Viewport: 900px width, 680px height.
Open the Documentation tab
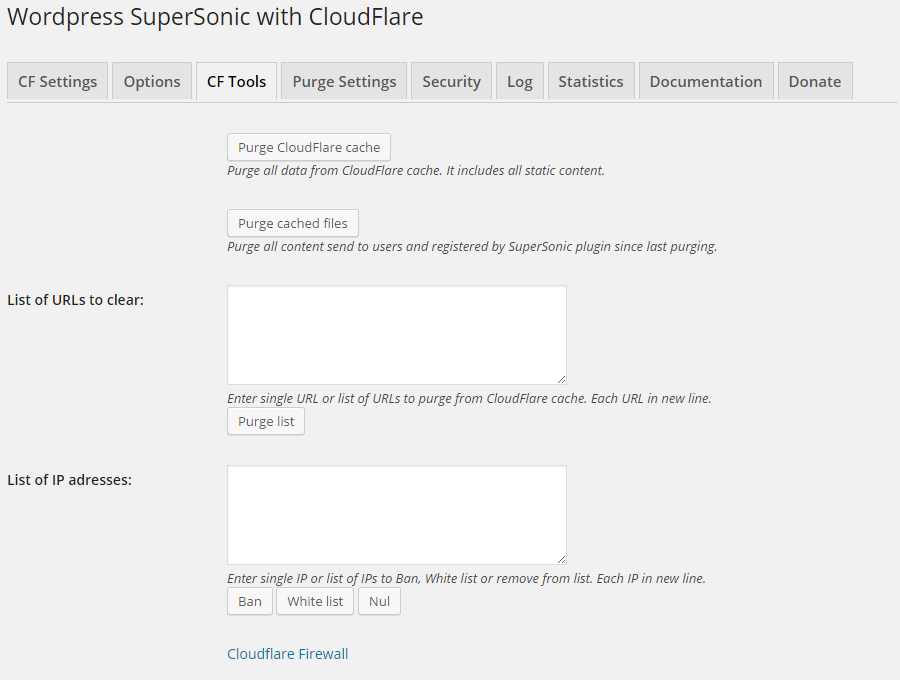point(705,82)
